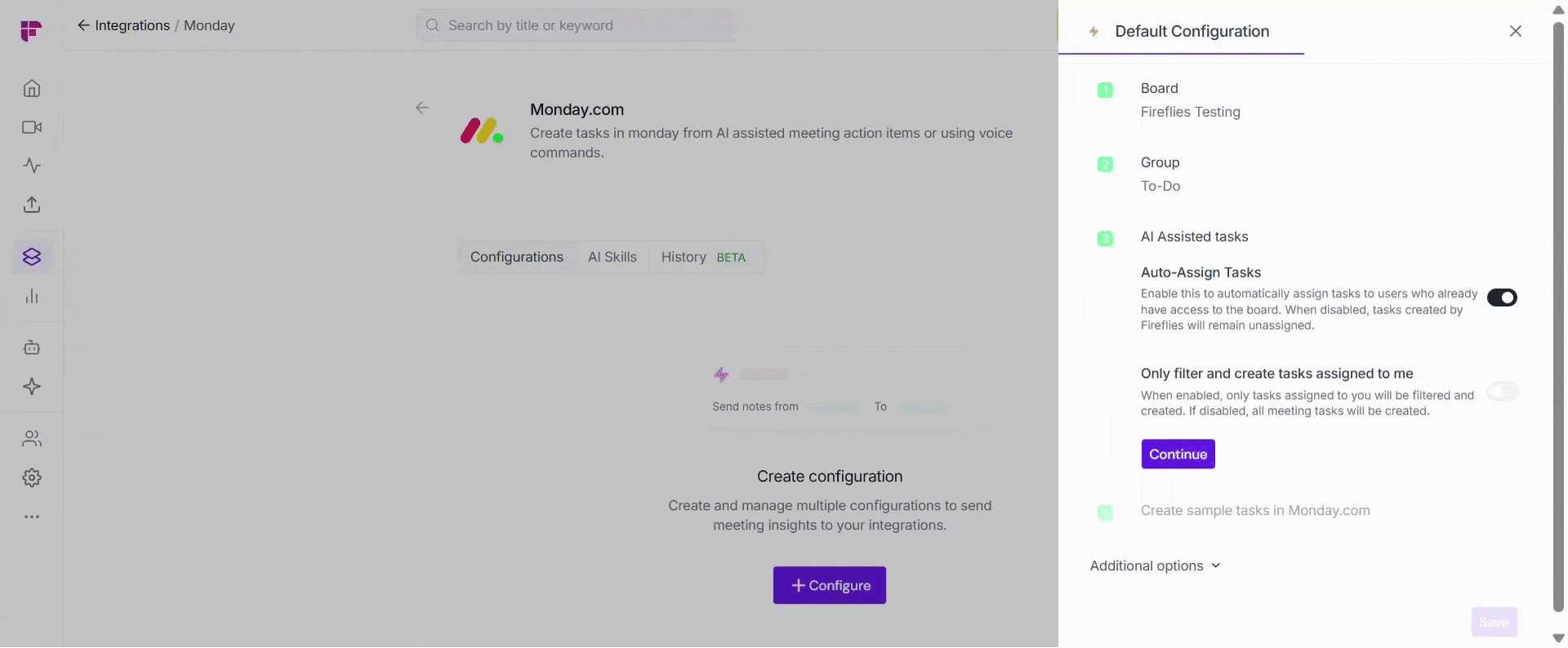This screenshot has width=1568, height=648.
Task: Open the bar chart analytics icon
Action: click(32, 296)
